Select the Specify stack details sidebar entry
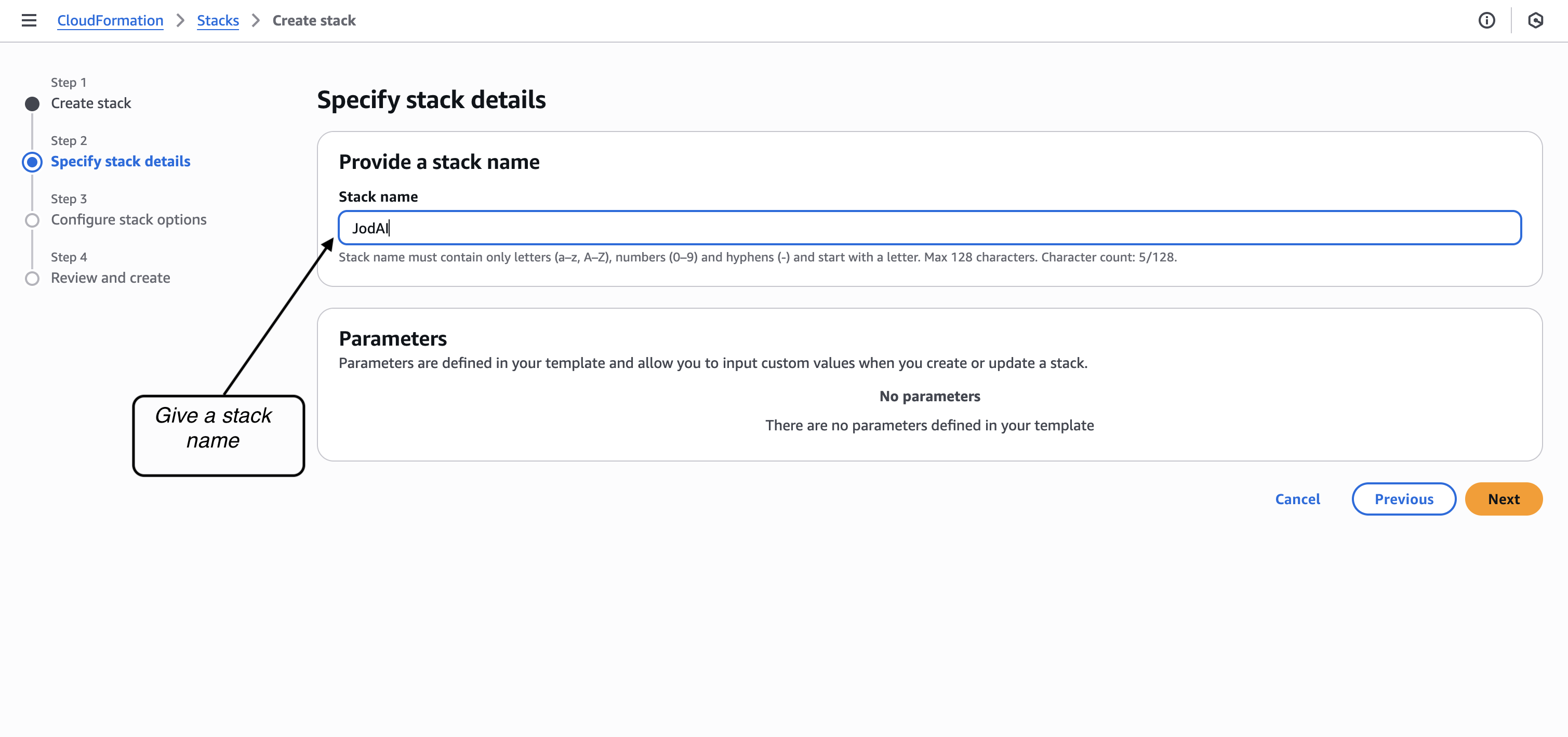This screenshot has width=1568, height=737. 120,162
